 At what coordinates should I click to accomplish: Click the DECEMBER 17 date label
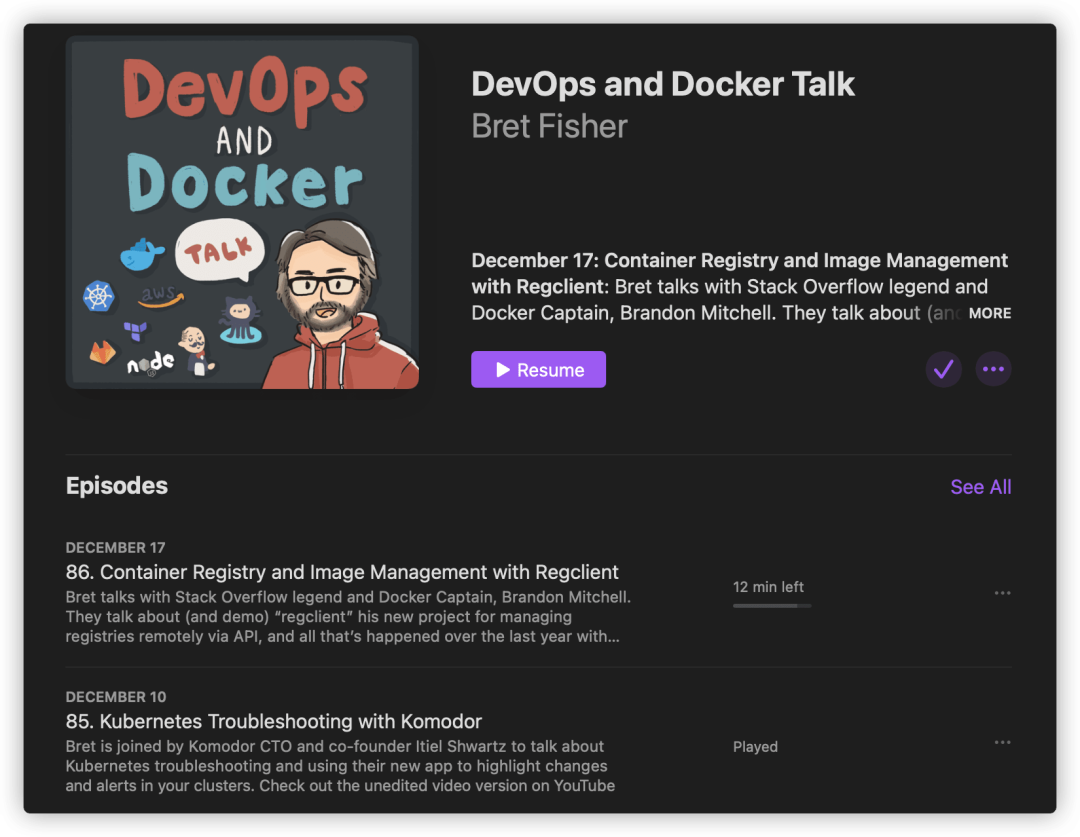click(115, 548)
